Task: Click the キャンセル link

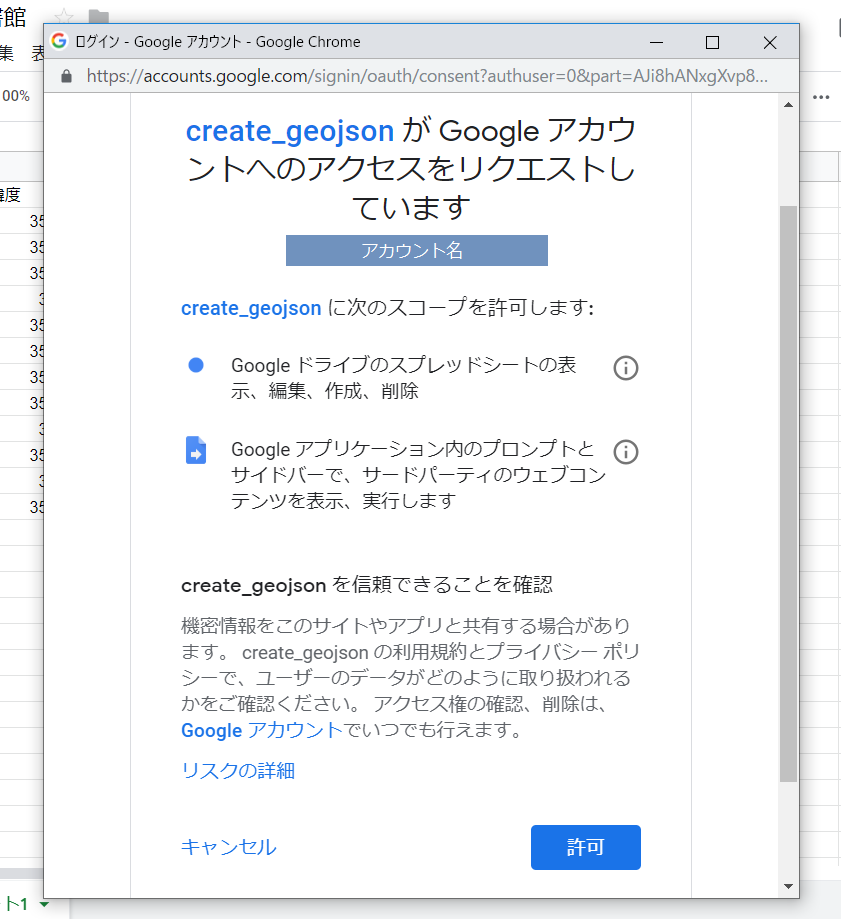Action: (x=229, y=847)
